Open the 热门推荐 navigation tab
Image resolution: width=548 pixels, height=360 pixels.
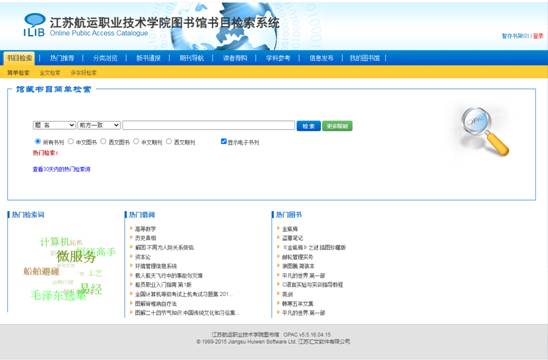62,58
